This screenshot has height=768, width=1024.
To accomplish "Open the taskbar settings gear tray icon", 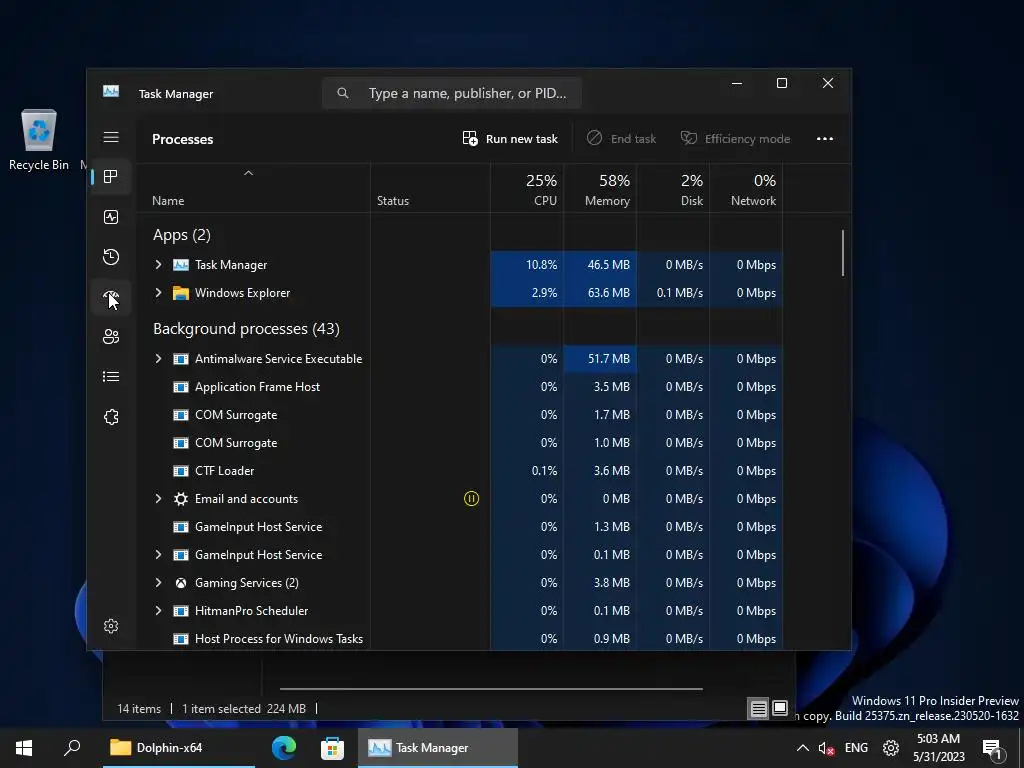I will tap(891, 748).
